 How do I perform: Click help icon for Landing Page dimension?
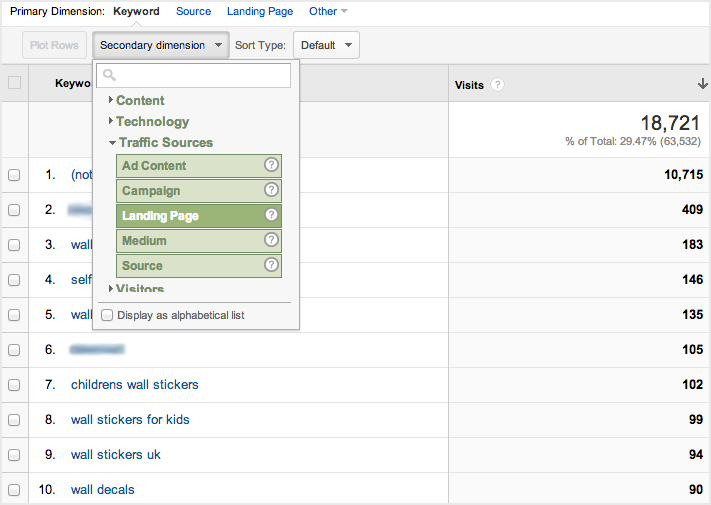(x=270, y=216)
